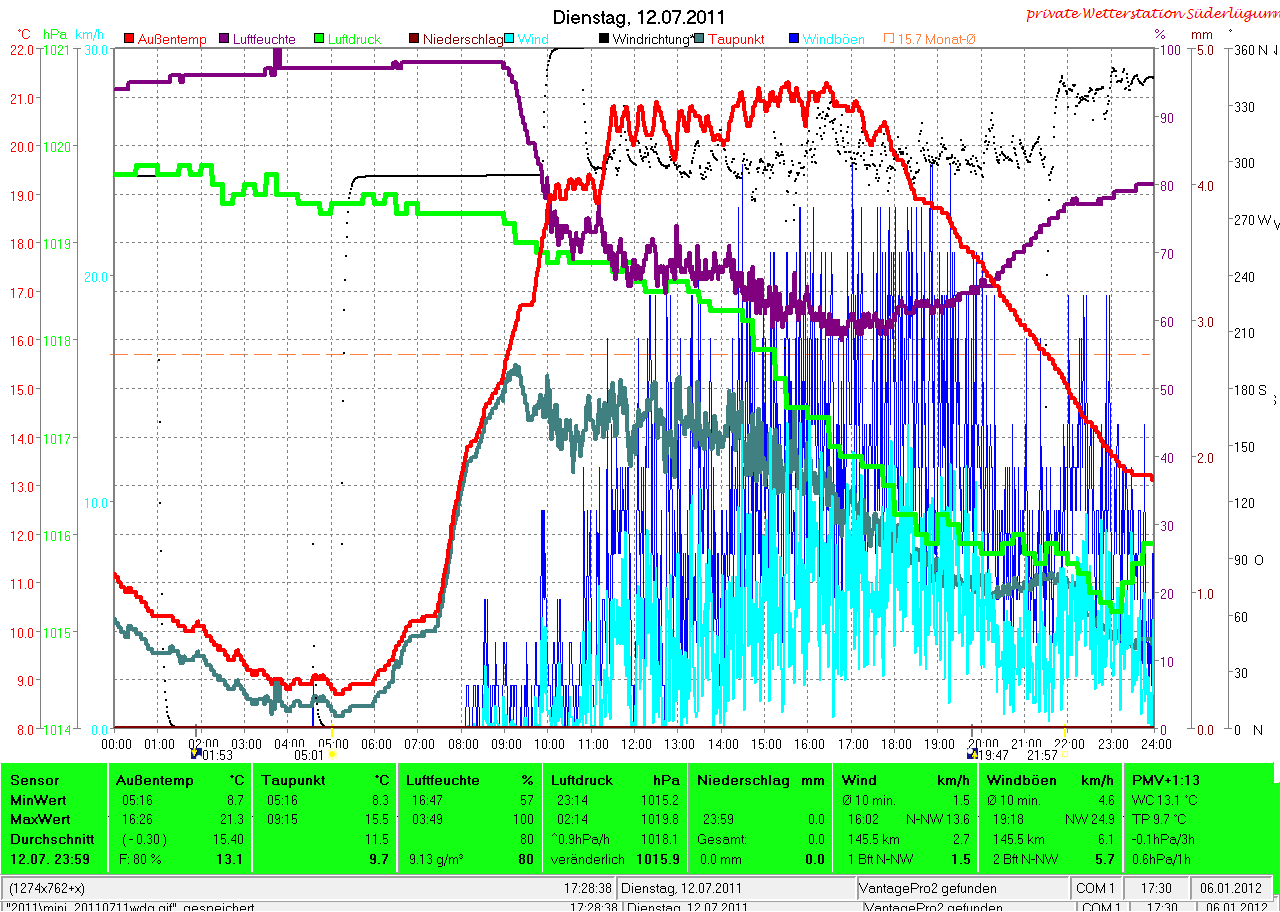Click the teal Taupunkt legend square
The width and height of the screenshot is (1280, 912).
point(700,39)
